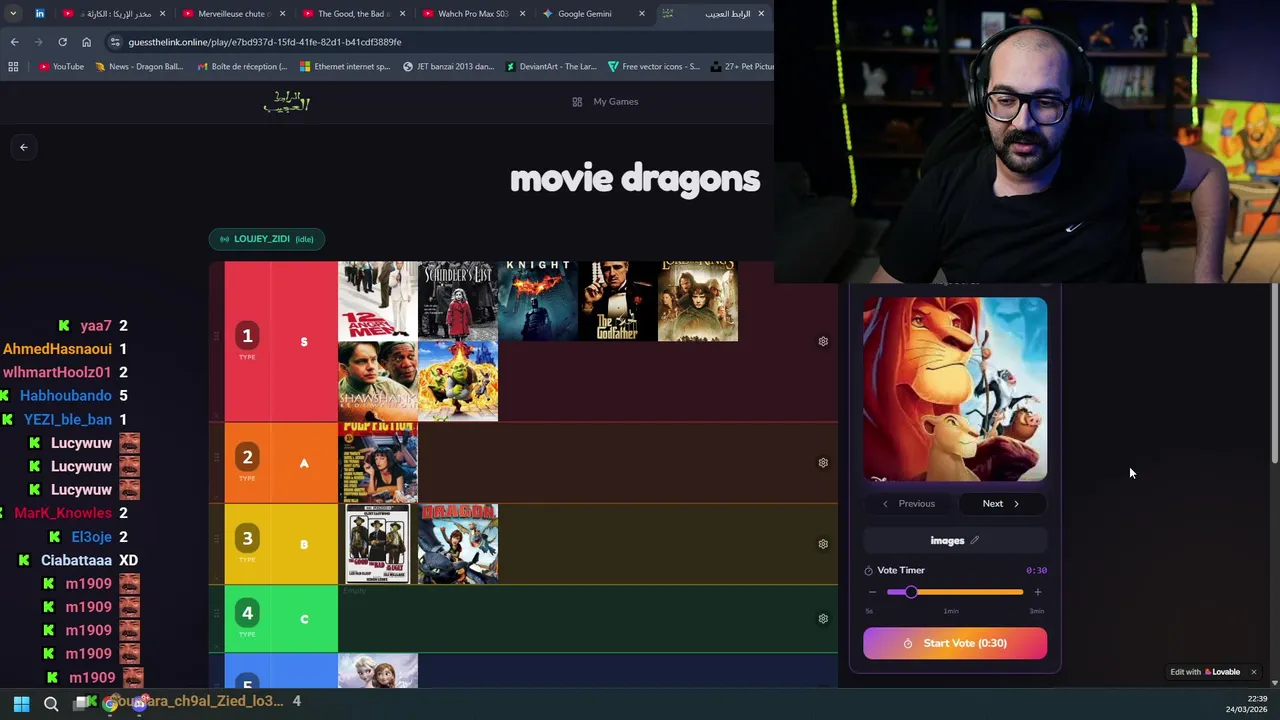Image resolution: width=1280 pixels, height=720 pixels.
Task: Click the browser home icon
Action: tap(86, 42)
